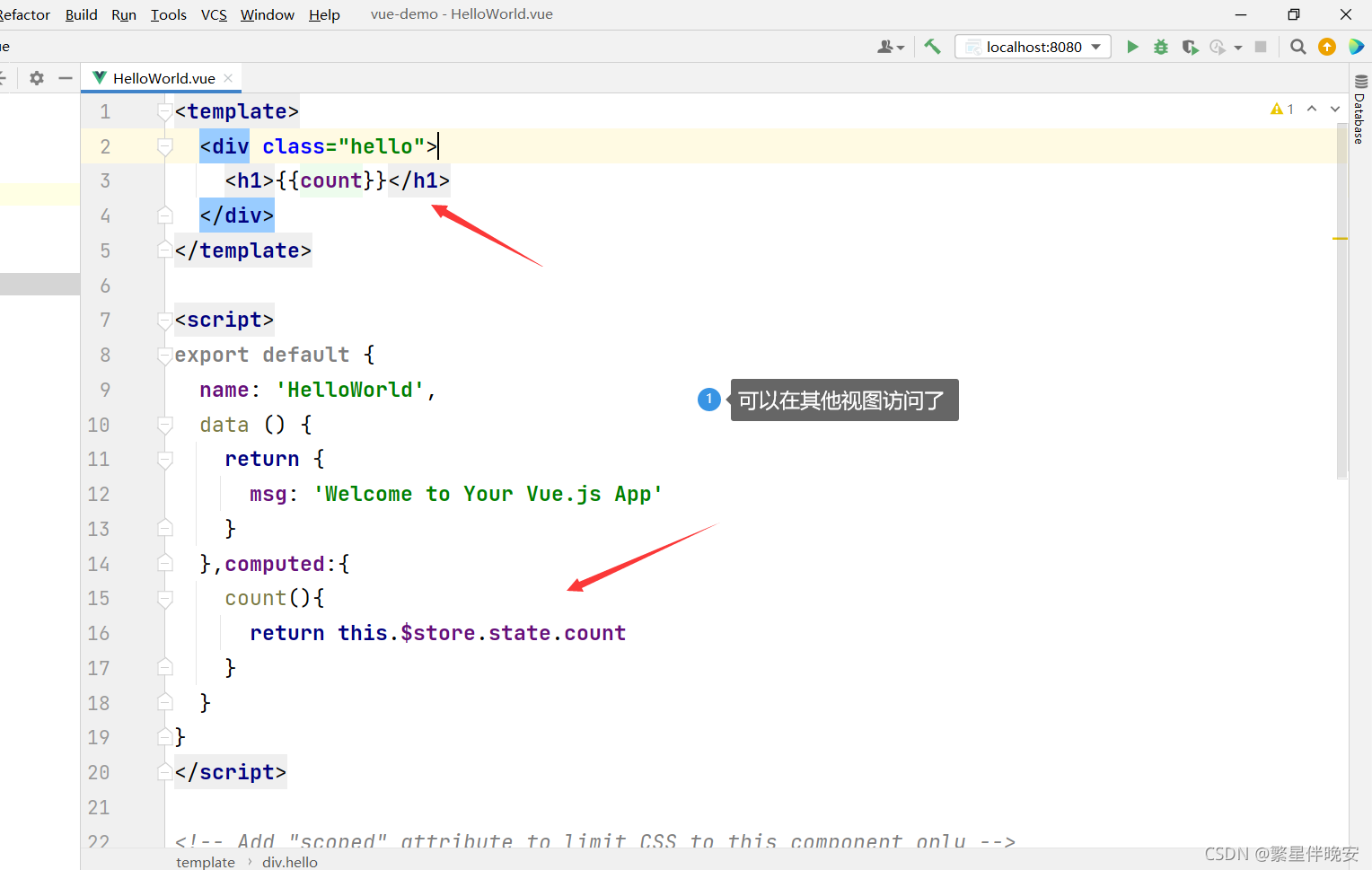
Task: Open the Window menu
Action: pos(267,14)
